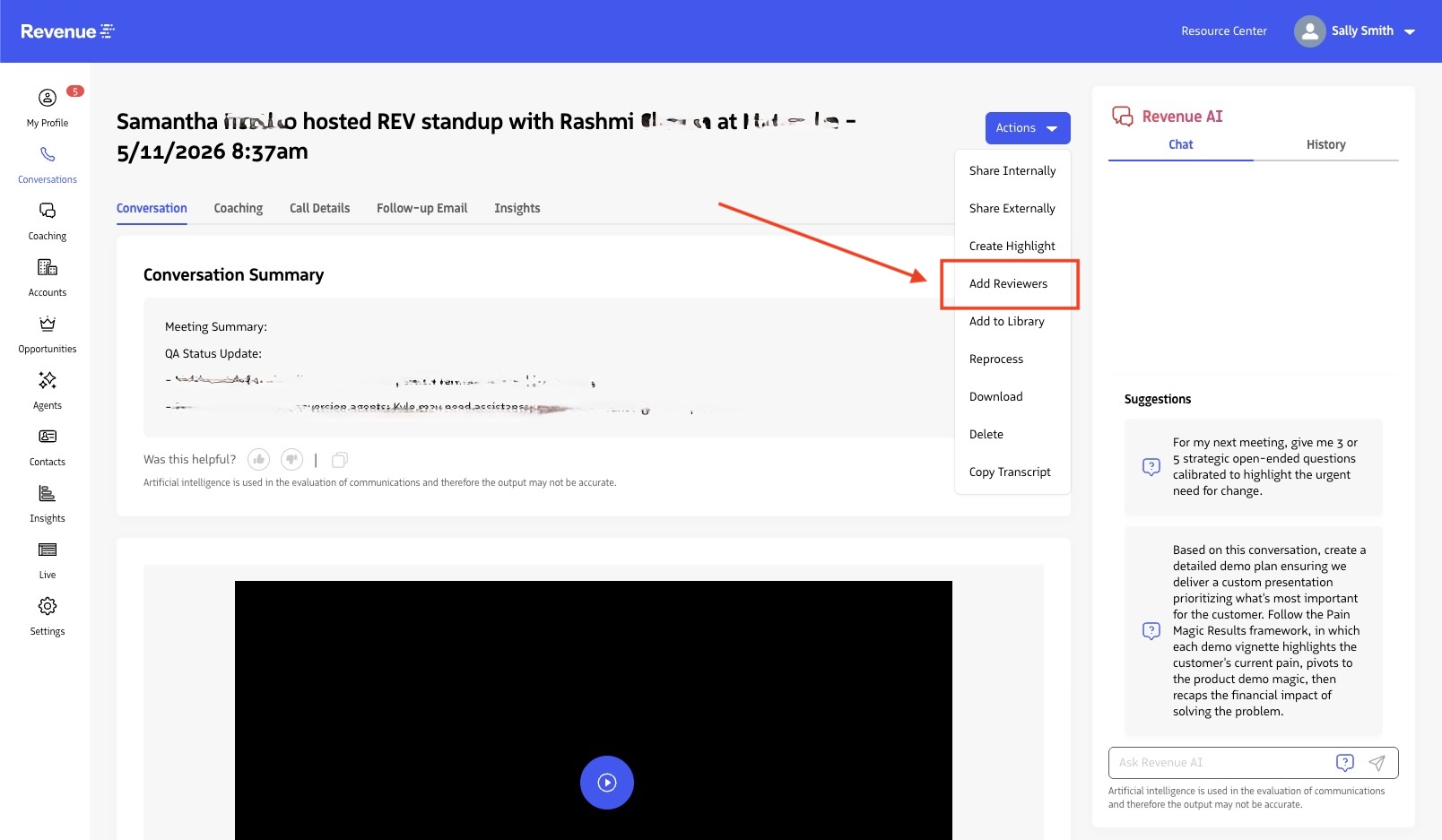Image resolution: width=1442 pixels, height=840 pixels.
Task: Open the Contacts card icon
Action: tap(48, 437)
